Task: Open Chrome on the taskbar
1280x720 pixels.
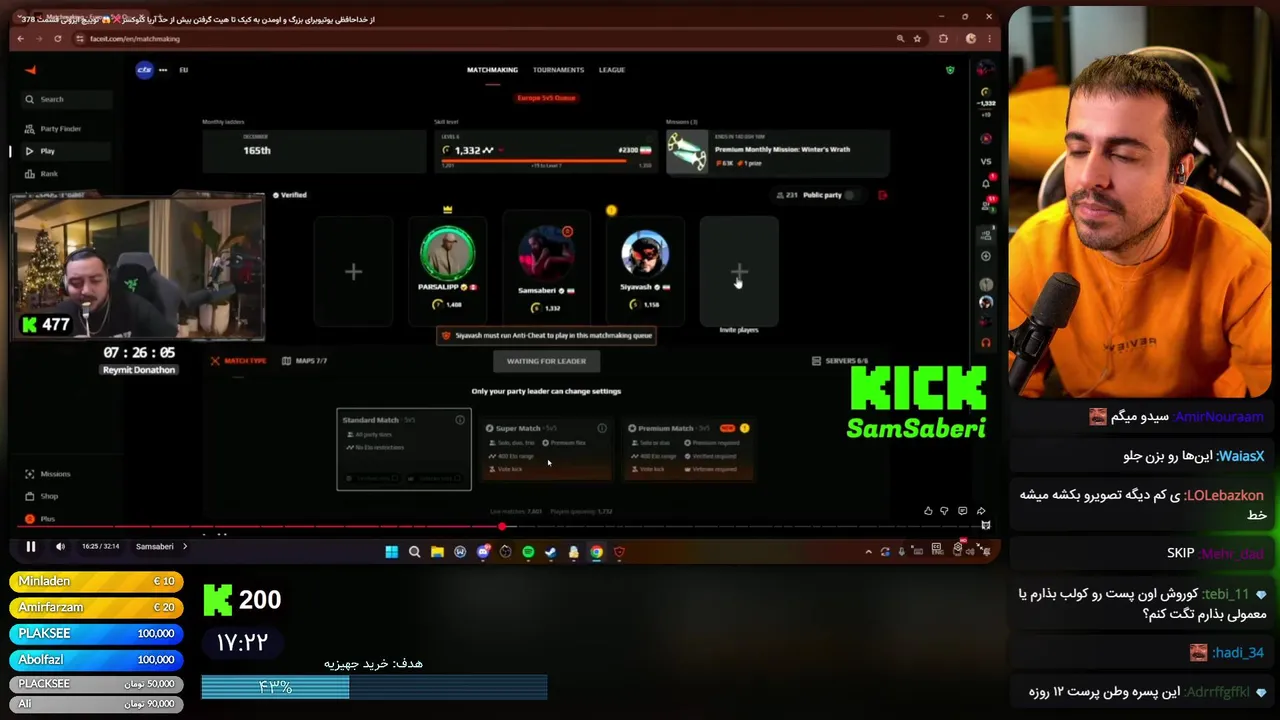Action: 596,552
